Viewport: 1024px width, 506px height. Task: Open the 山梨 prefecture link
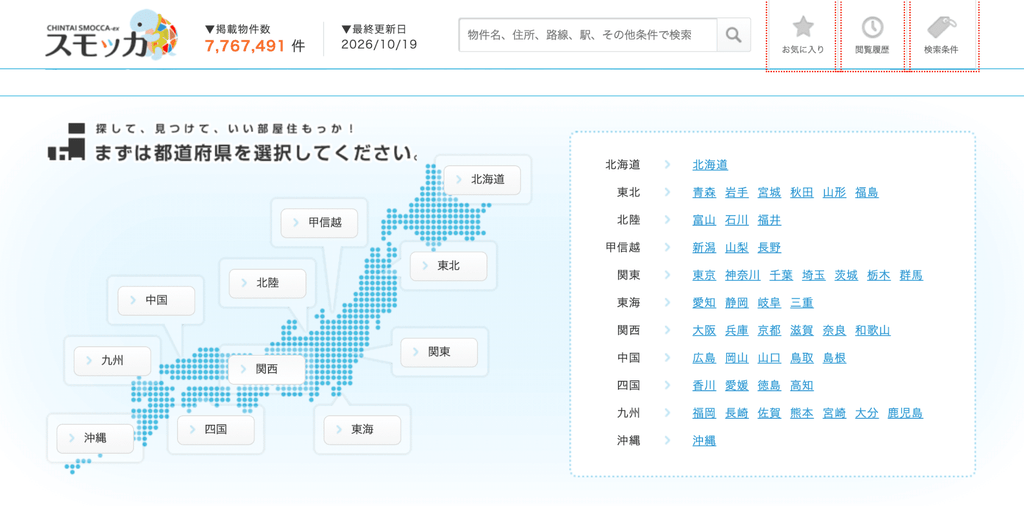pyautogui.click(x=737, y=247)
